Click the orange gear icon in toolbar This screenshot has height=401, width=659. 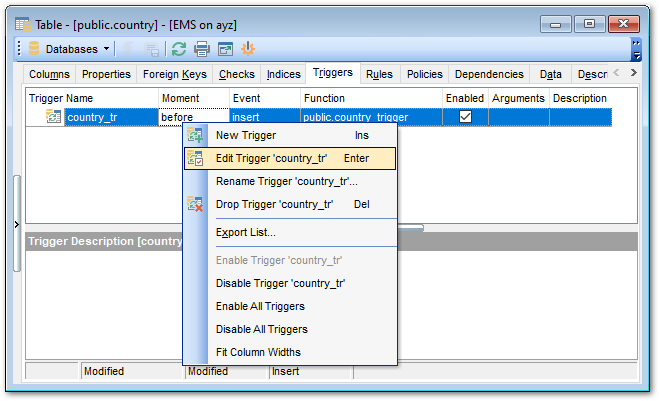pos(248,48)
